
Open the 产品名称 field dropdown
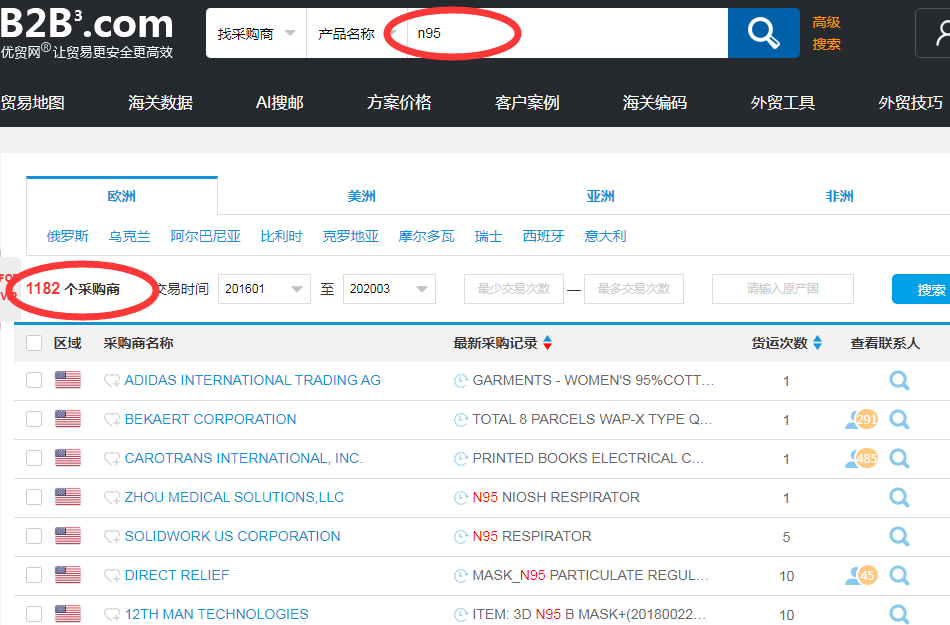click(x=356, y=33)
